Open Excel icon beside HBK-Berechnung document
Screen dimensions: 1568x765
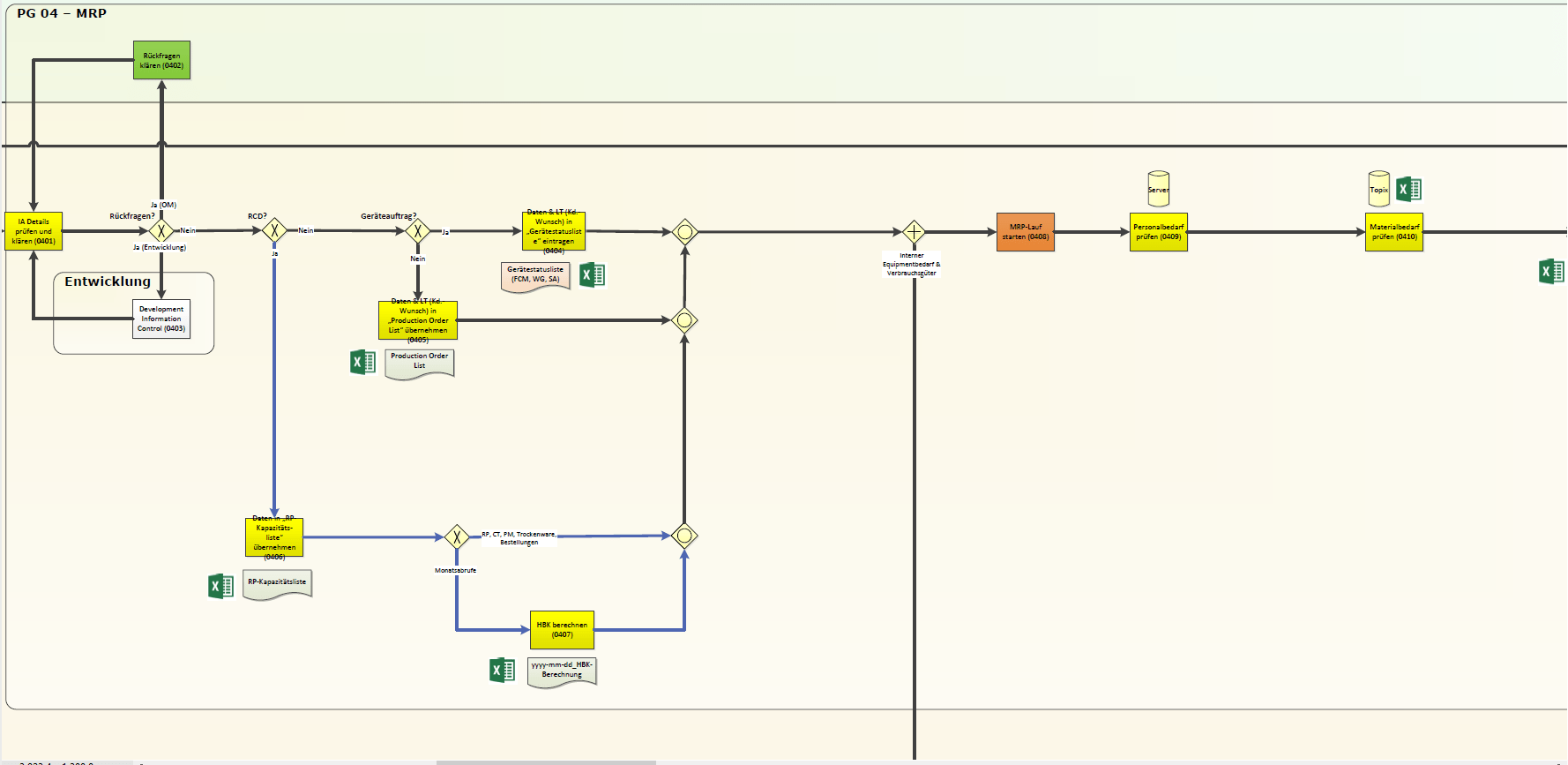[502, 670]
